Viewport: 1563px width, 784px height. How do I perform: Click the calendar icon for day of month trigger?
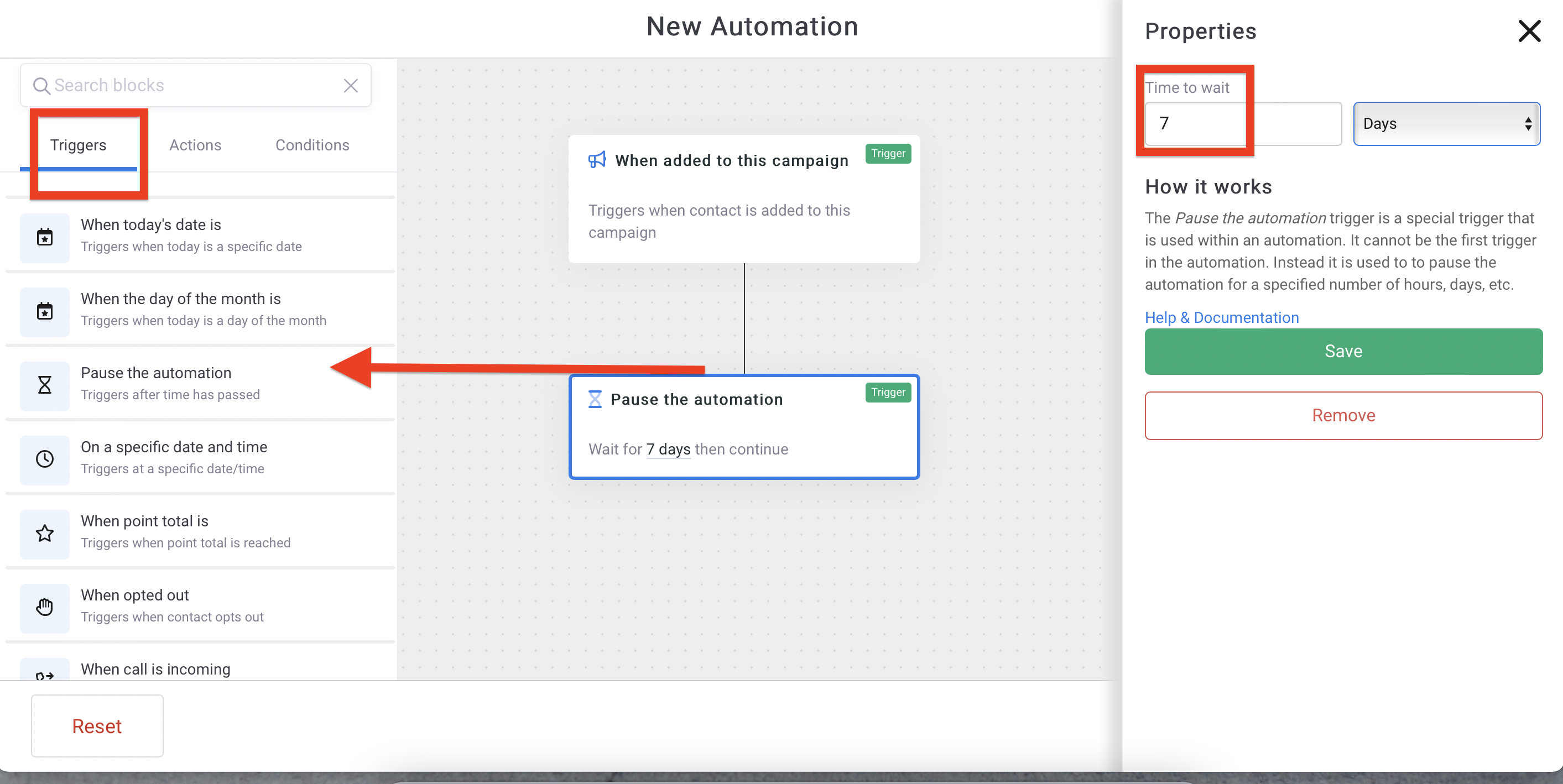point(44,311)
